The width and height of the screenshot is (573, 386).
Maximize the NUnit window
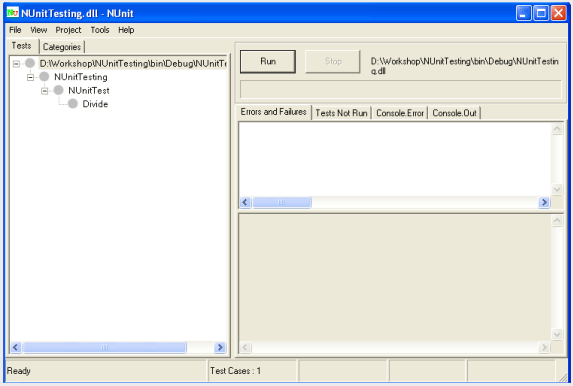coord(541,14)
